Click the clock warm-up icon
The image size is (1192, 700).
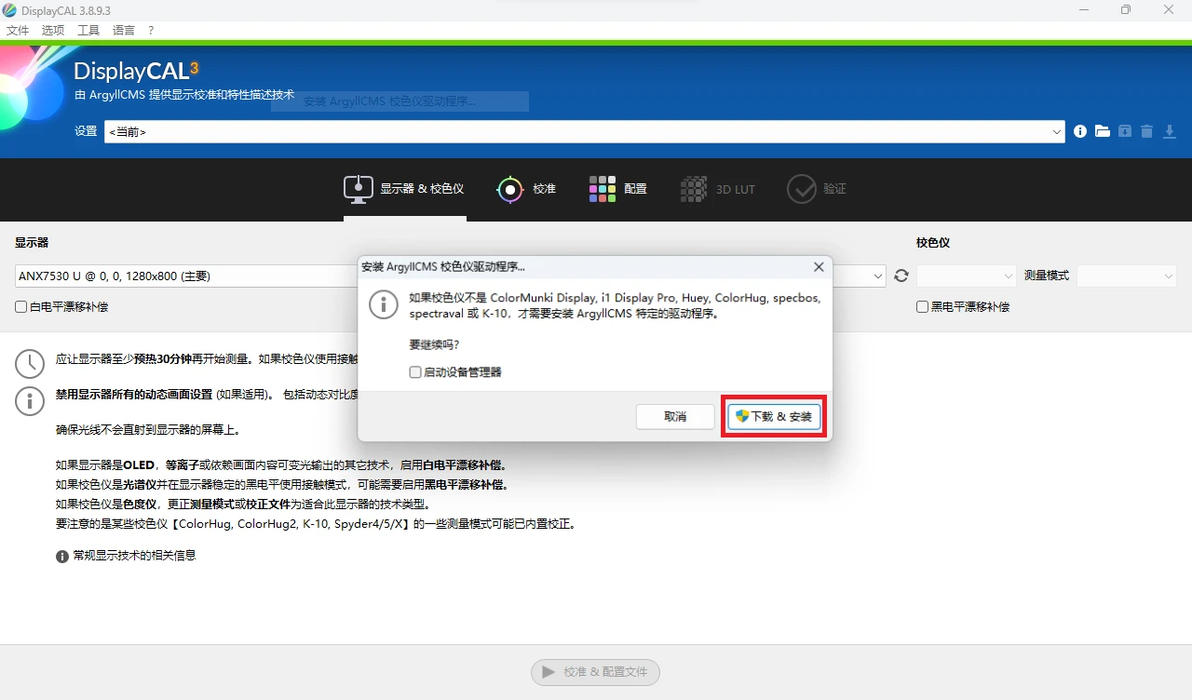pos(30,364)
